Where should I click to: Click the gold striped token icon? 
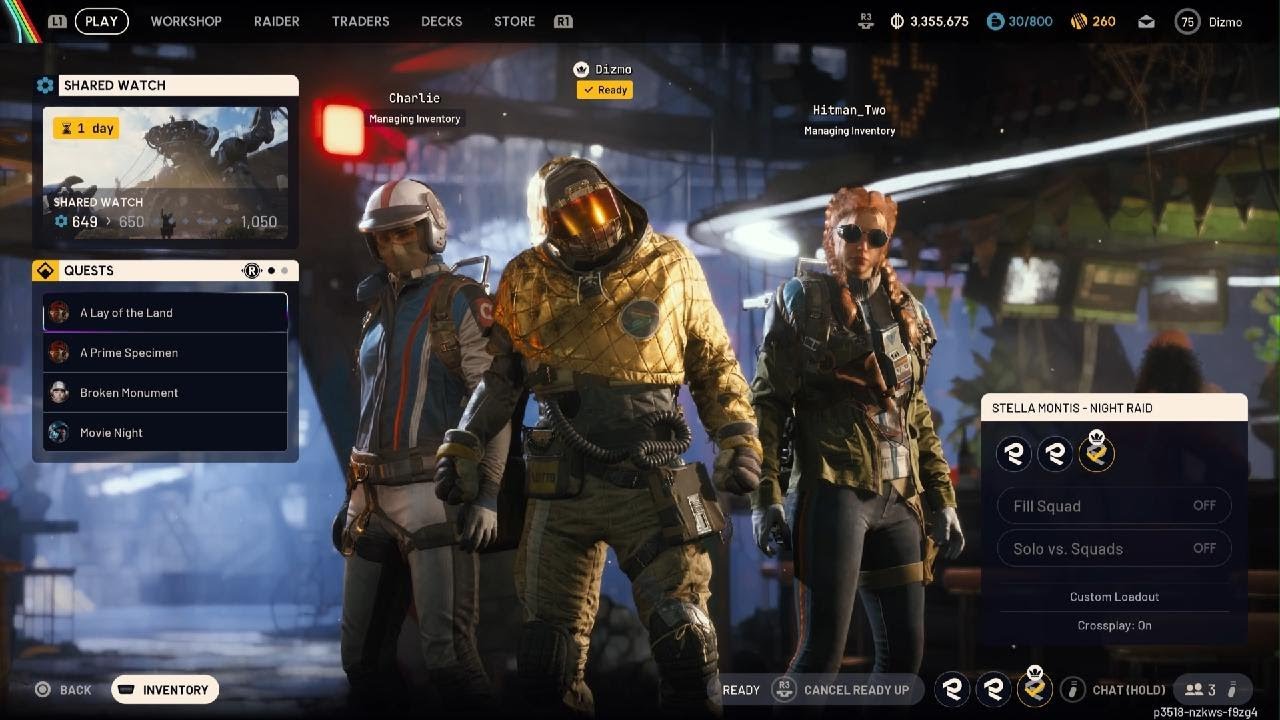[x=1079, y=21]
